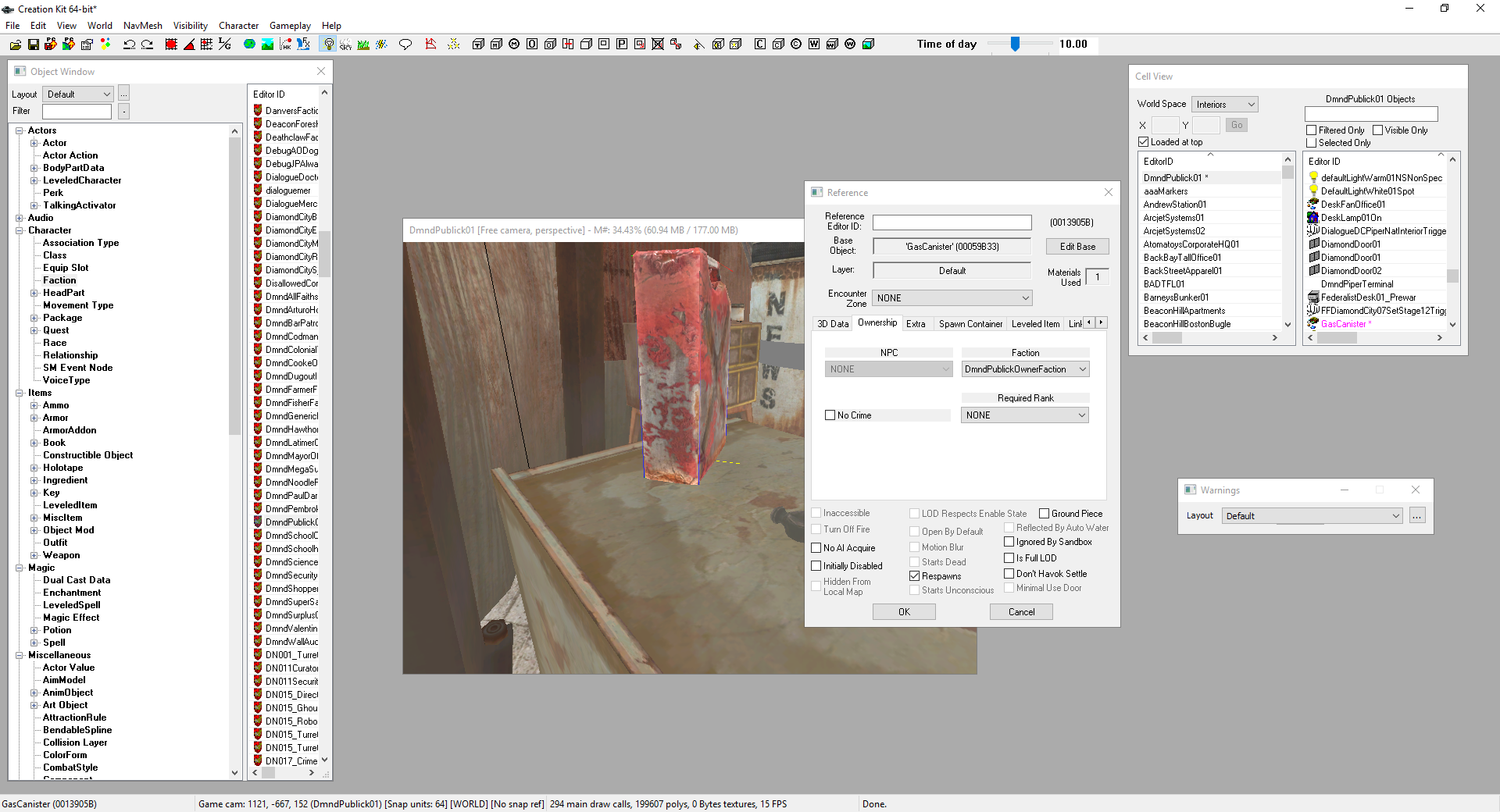1500x812 pixels.
Task: Select the Faction item under Character
Action: click(59, 280)
